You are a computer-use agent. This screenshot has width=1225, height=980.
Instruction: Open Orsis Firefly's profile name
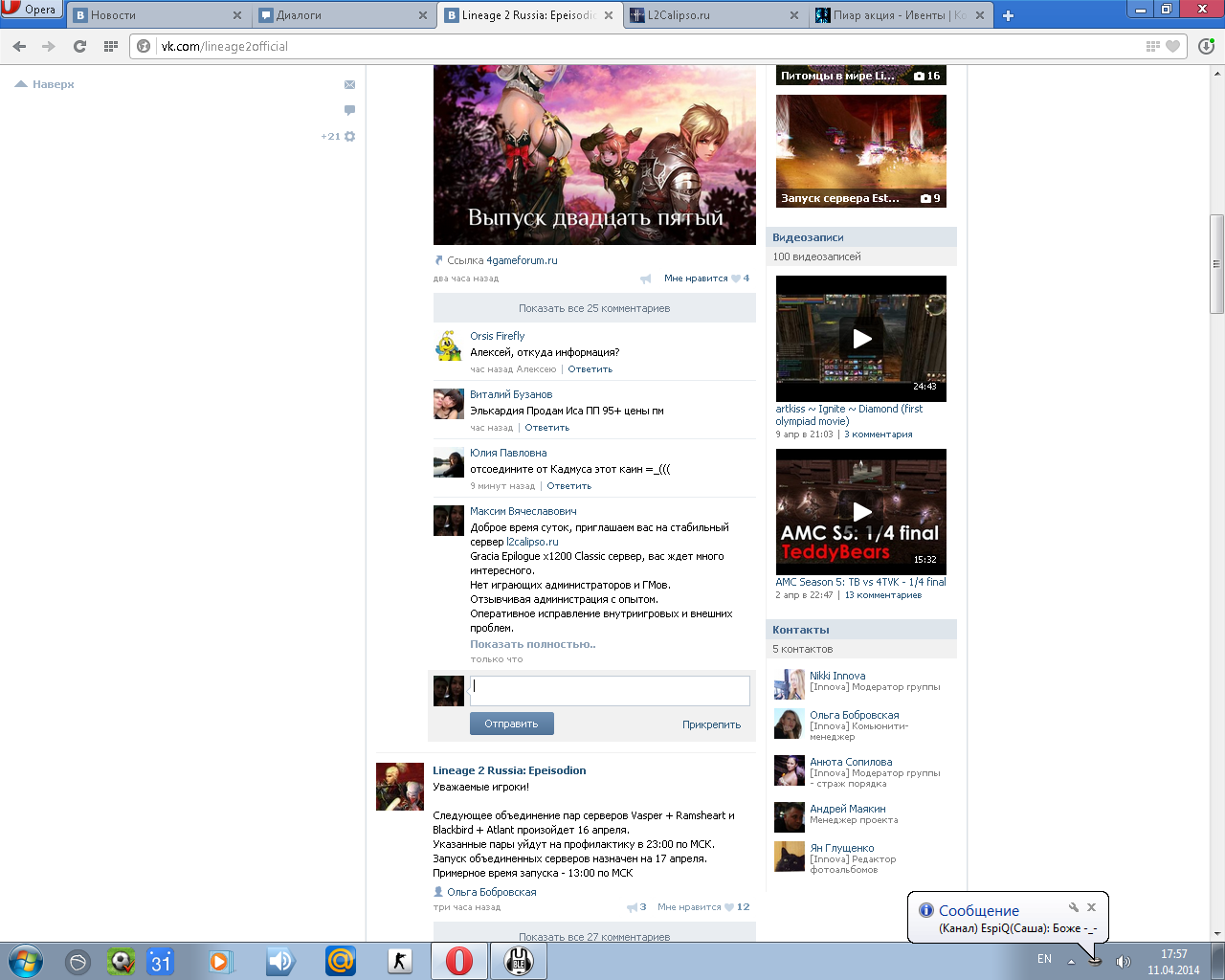497,336
